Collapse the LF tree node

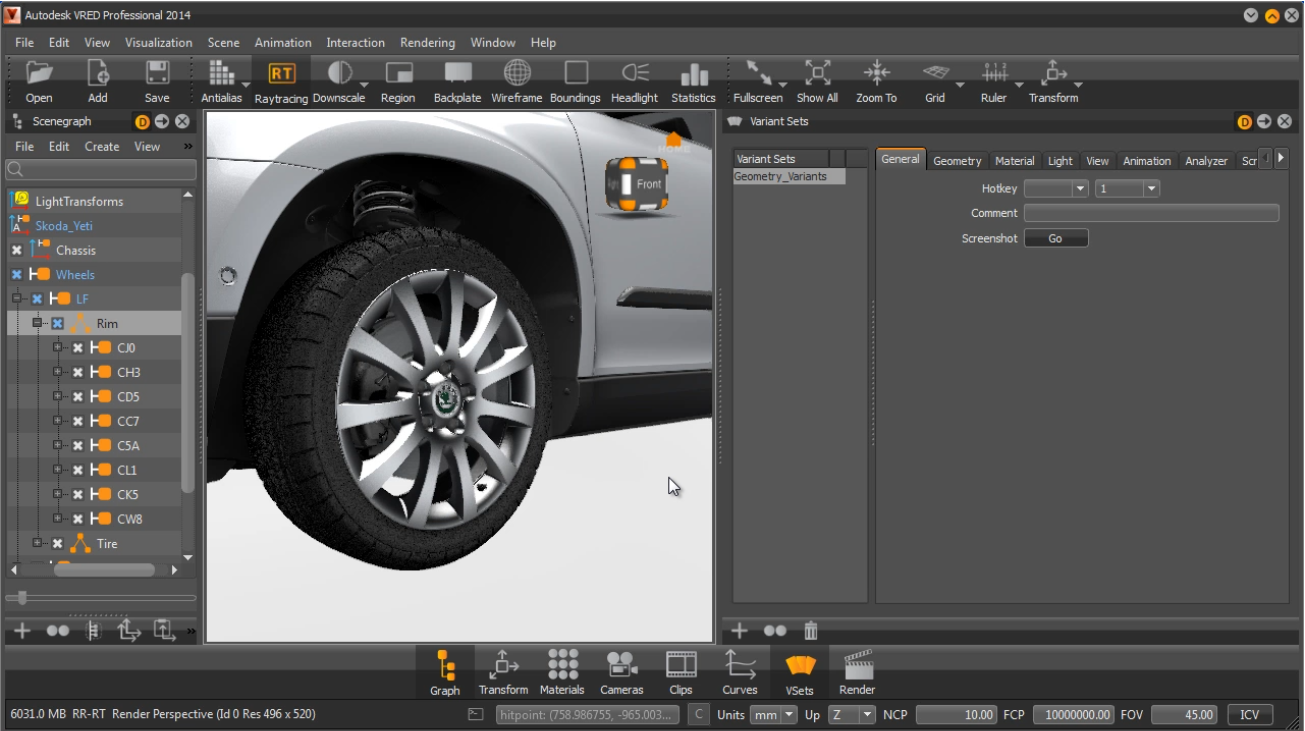[17, 299]
